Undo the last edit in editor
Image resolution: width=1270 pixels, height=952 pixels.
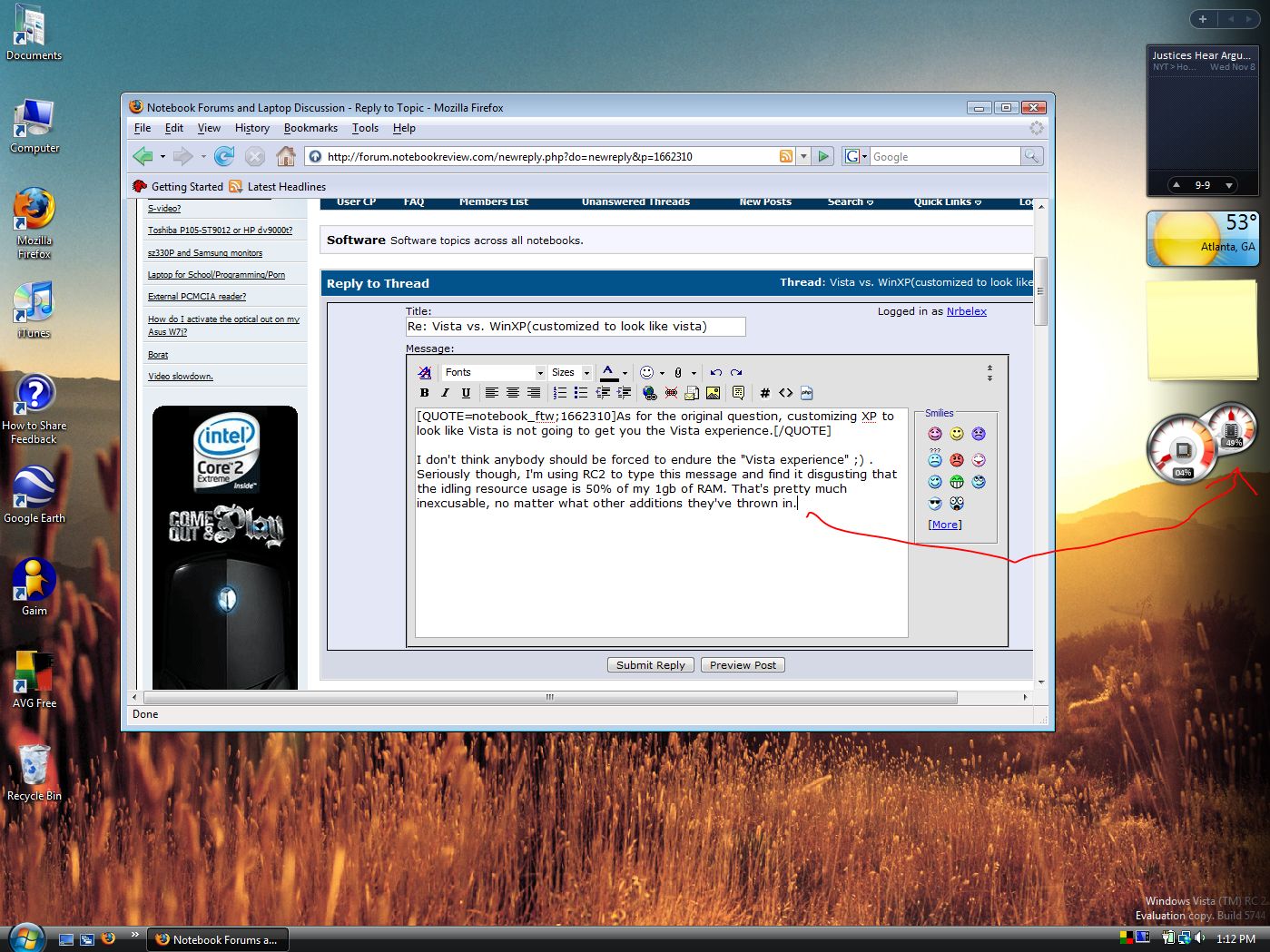715,372
